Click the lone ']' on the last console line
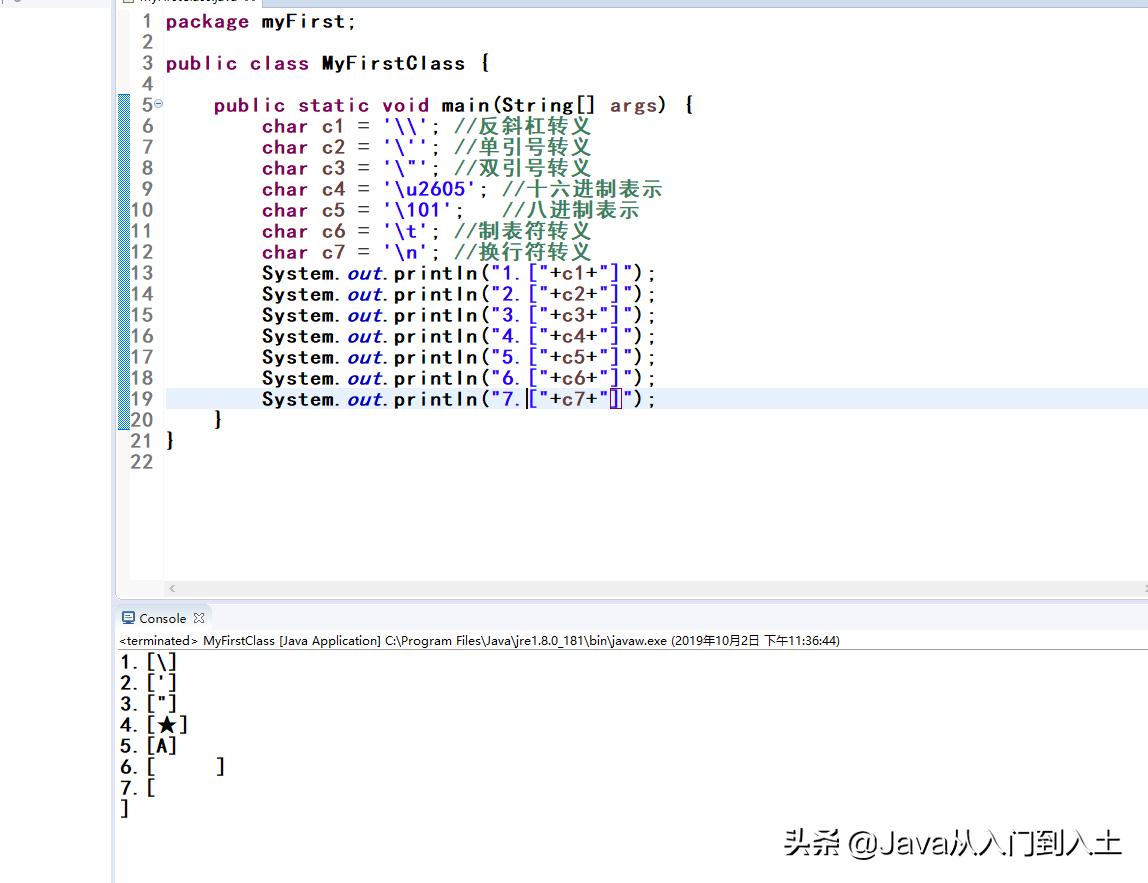The image size is (1148, 883). coord(124,809)
